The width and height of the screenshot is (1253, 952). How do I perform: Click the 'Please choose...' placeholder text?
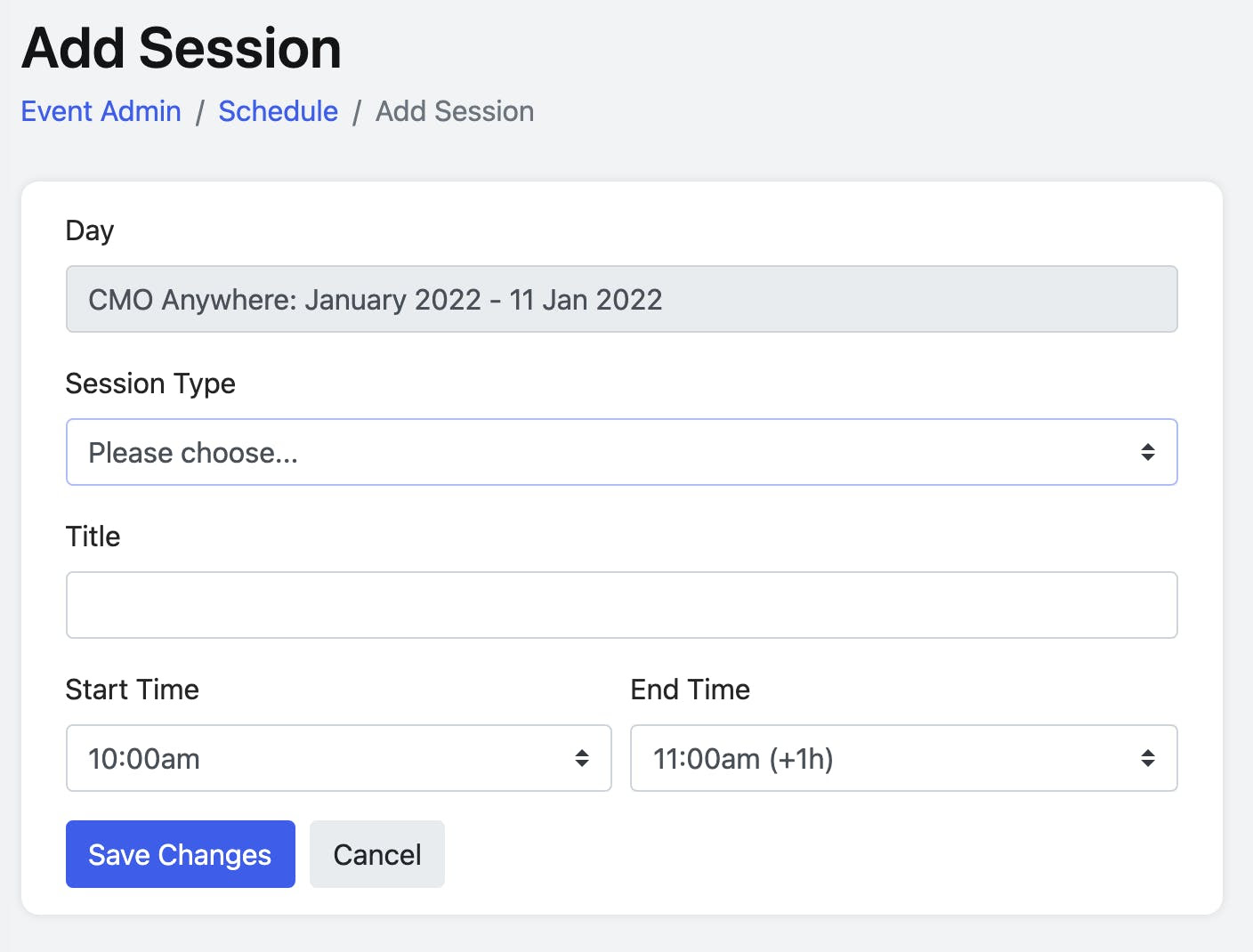[x=192, y=452]
